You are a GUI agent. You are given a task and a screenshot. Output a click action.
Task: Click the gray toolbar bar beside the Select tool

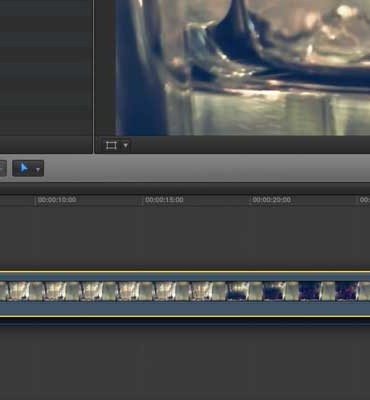(x=207, y=168)
